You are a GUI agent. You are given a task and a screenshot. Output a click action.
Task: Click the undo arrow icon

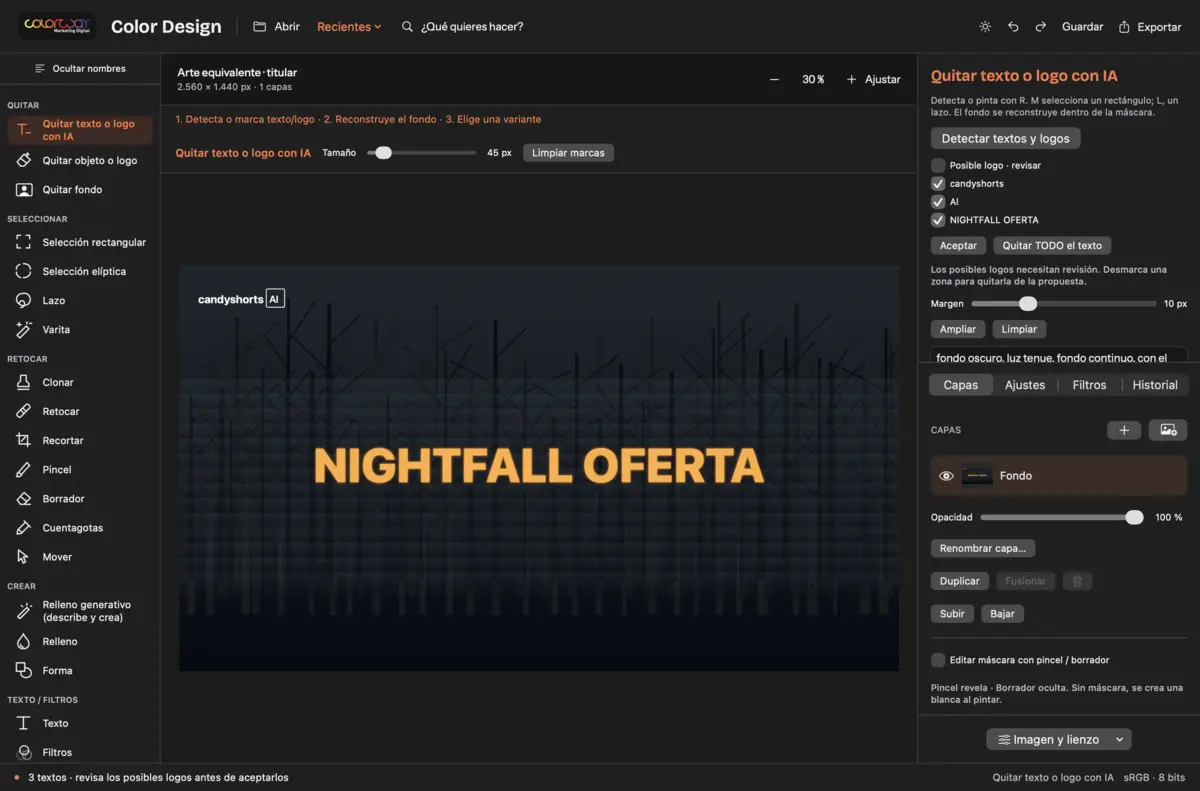click(x=1013, y=27)
